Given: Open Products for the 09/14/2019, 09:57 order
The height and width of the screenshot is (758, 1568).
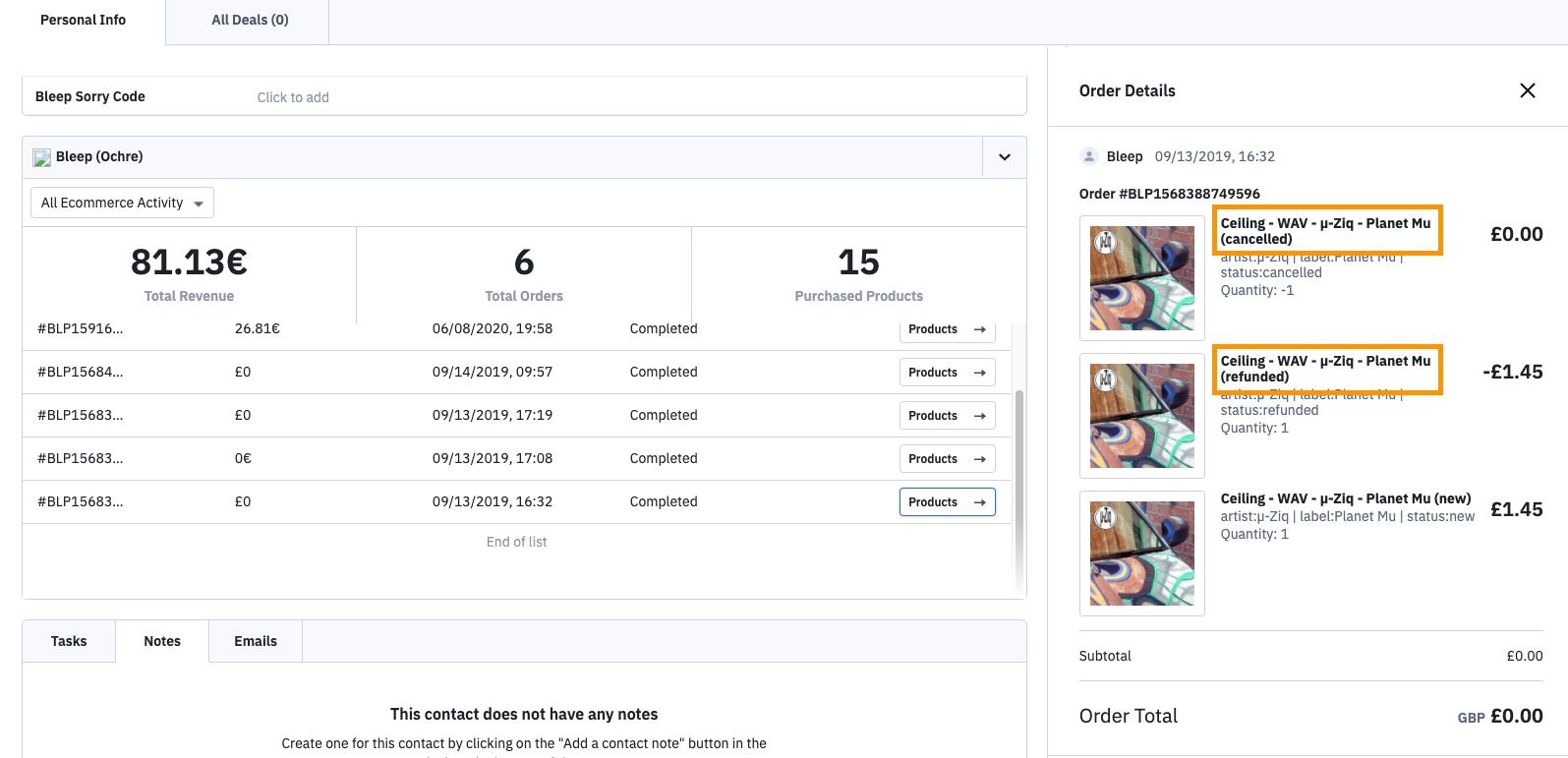Looking at the screenshot, I should tap(947, 373).
